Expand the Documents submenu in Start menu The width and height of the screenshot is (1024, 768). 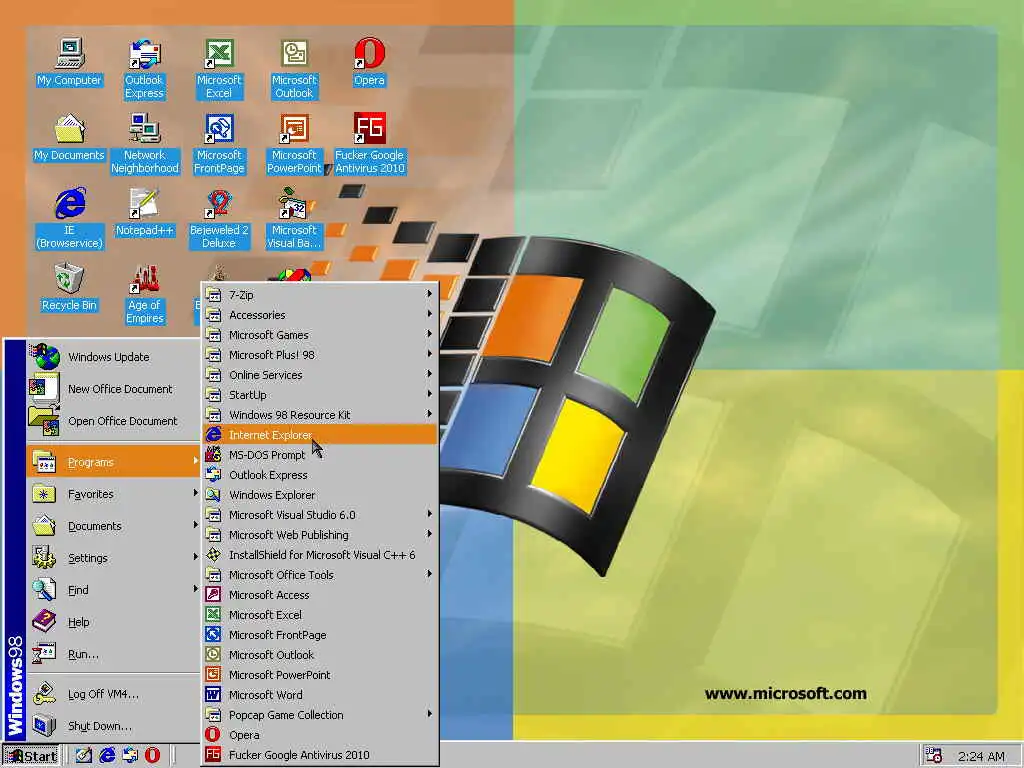point(112,526)
